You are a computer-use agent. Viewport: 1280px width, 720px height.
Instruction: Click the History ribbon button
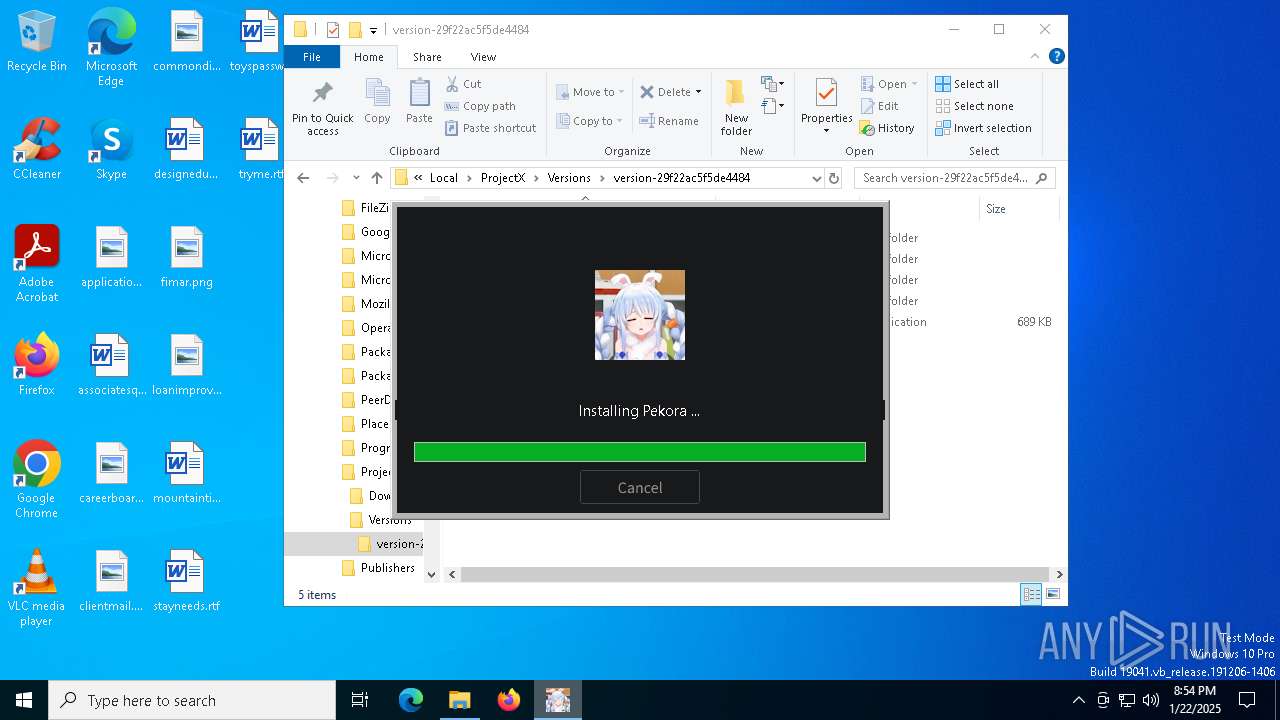point(887,128)
